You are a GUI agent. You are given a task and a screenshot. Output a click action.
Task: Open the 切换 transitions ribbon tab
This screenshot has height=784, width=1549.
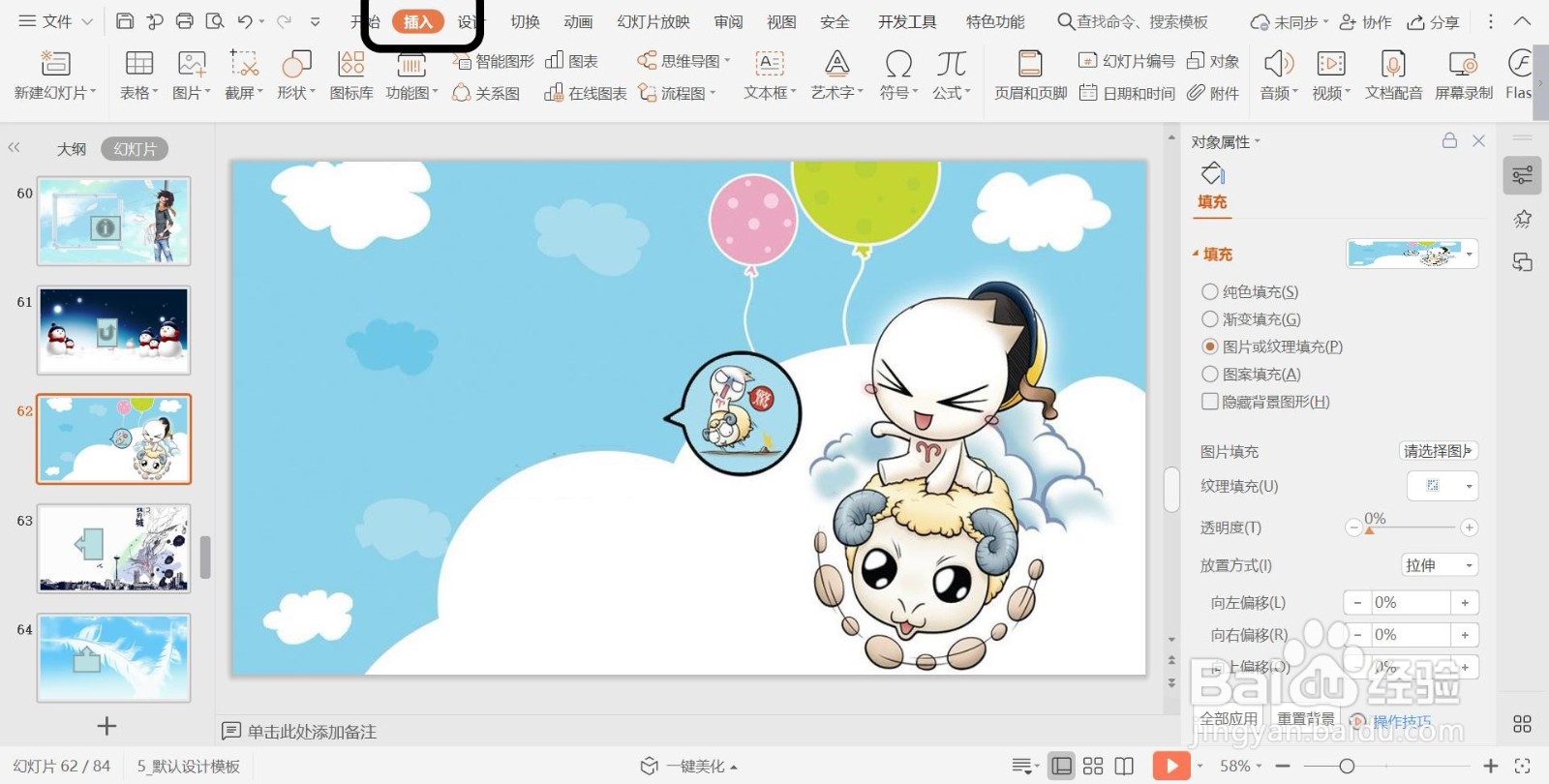tap(525, 21)
